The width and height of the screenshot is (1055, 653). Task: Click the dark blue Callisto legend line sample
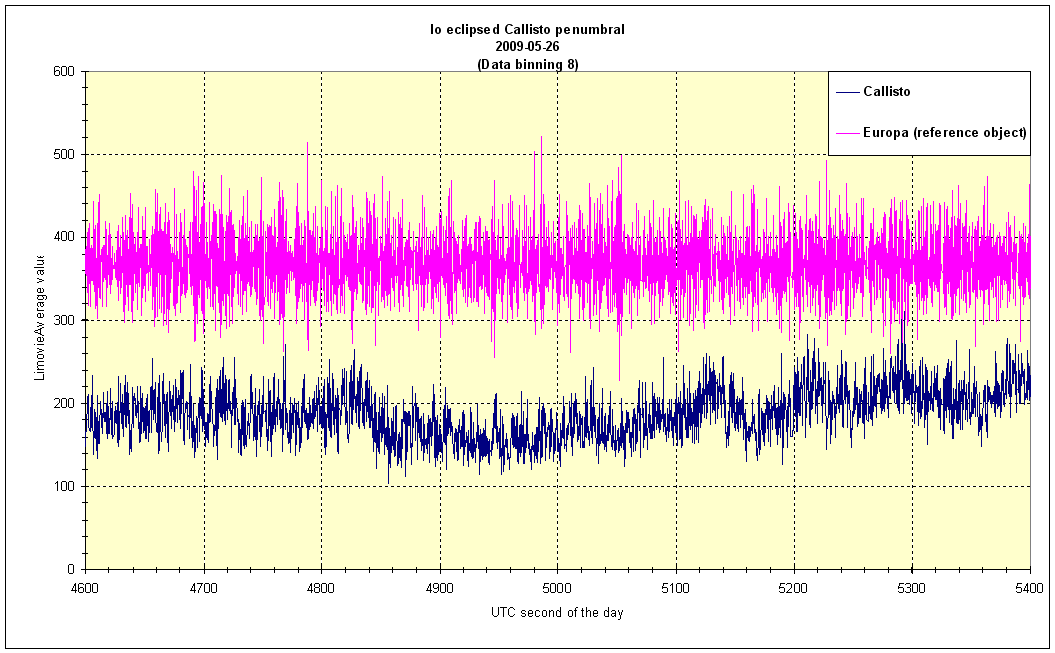(x=848, y=92)
